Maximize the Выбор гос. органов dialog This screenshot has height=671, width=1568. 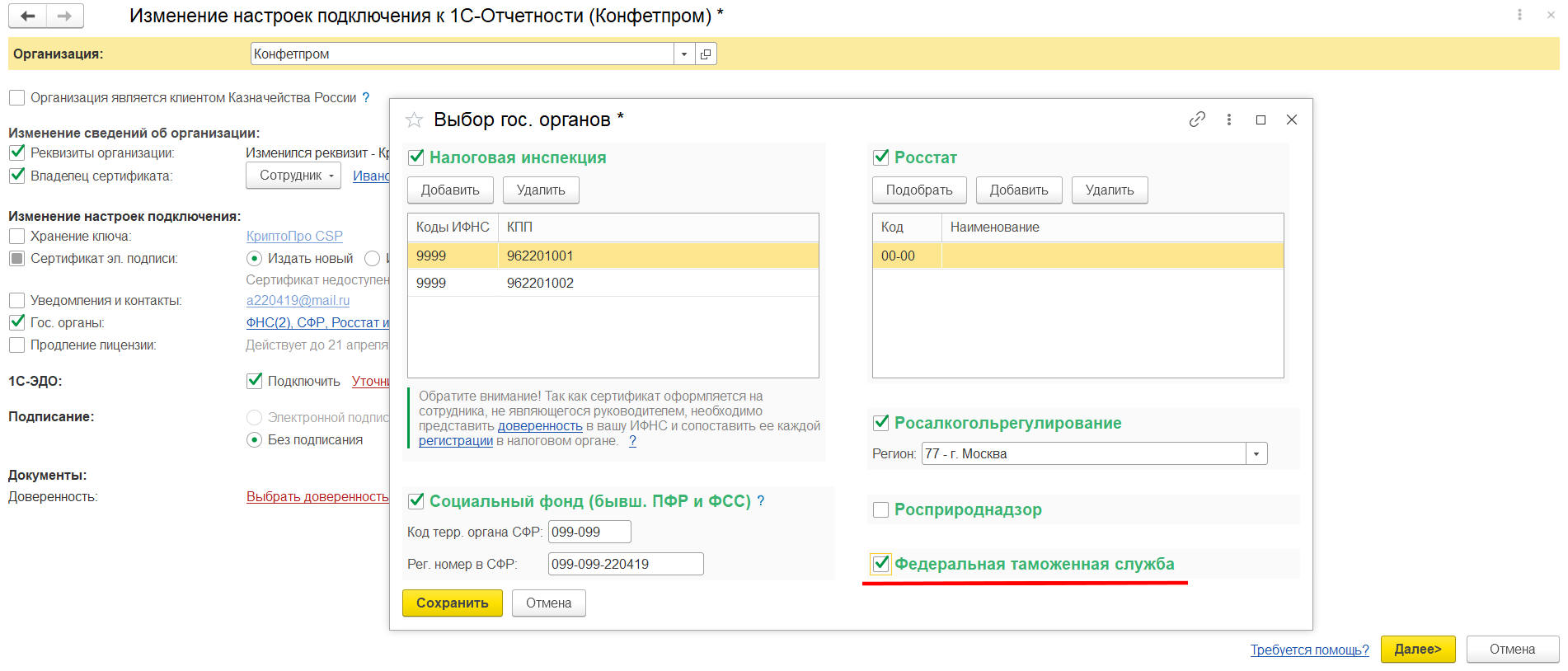[1261, 120]
